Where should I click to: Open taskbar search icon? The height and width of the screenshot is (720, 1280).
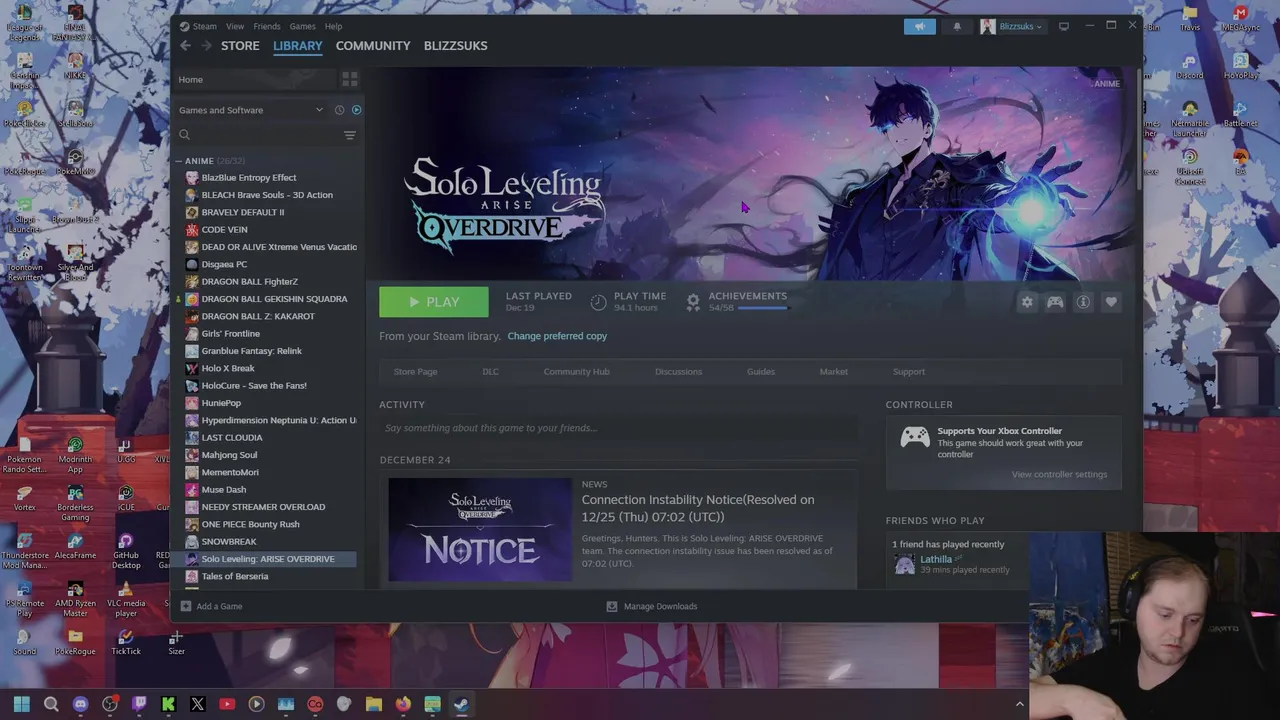(x=51, y=704)
